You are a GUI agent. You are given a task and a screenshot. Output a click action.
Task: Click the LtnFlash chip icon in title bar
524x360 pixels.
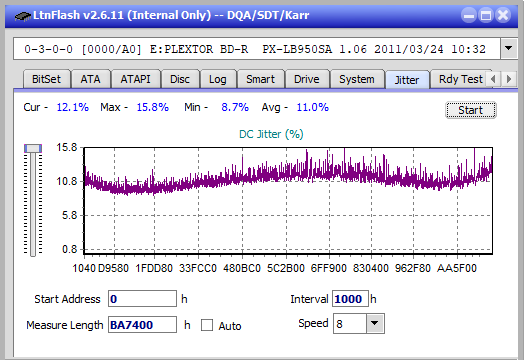point(22,16)
